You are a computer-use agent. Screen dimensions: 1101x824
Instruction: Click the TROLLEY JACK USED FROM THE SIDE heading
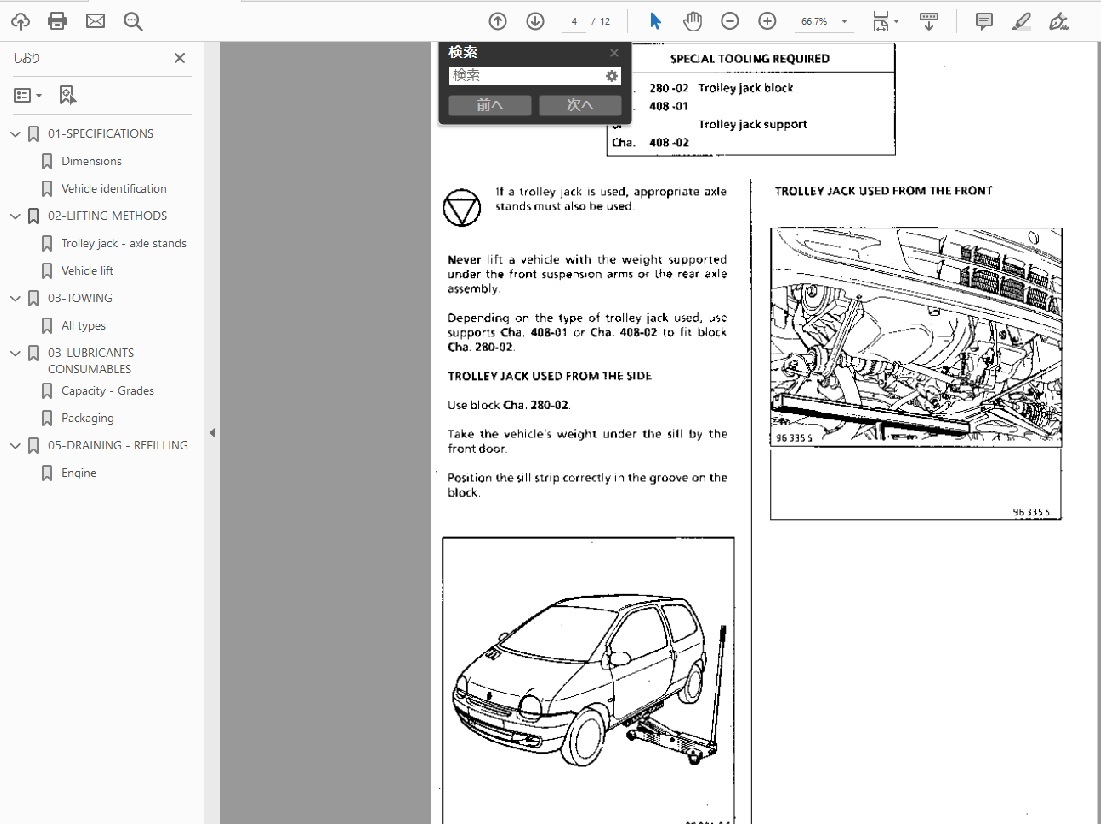pyautogui.click(x=549, y=376)
